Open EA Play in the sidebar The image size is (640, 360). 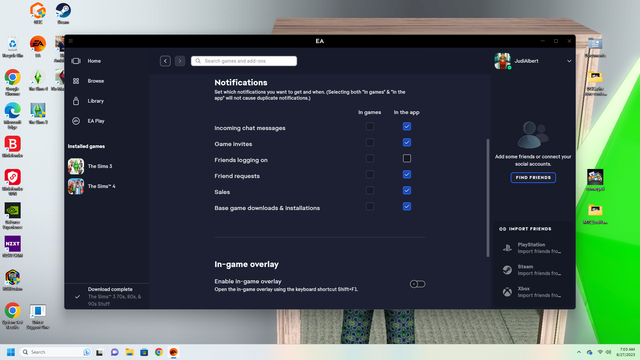(96, 121)
